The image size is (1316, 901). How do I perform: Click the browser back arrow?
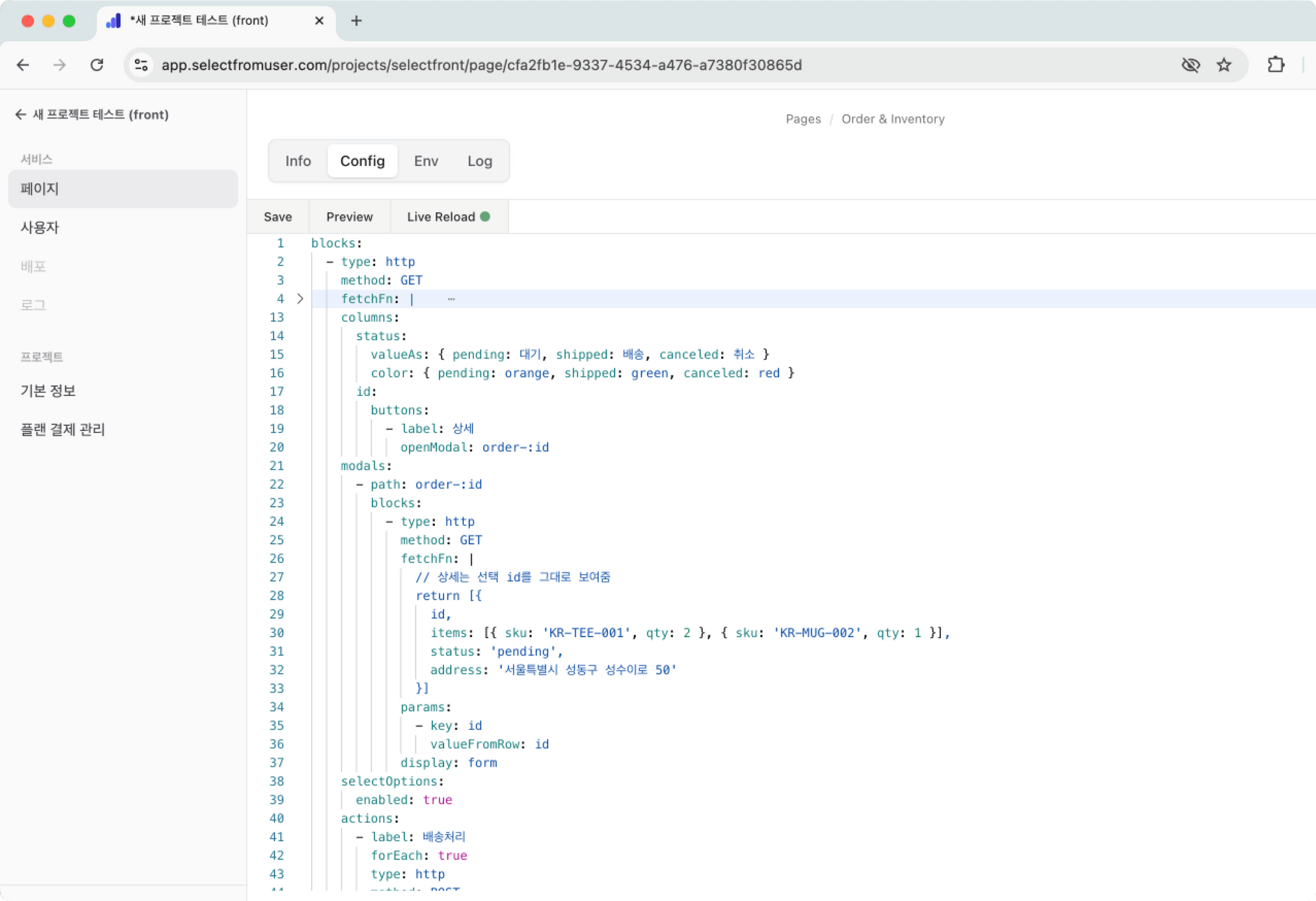coord(23,65)
